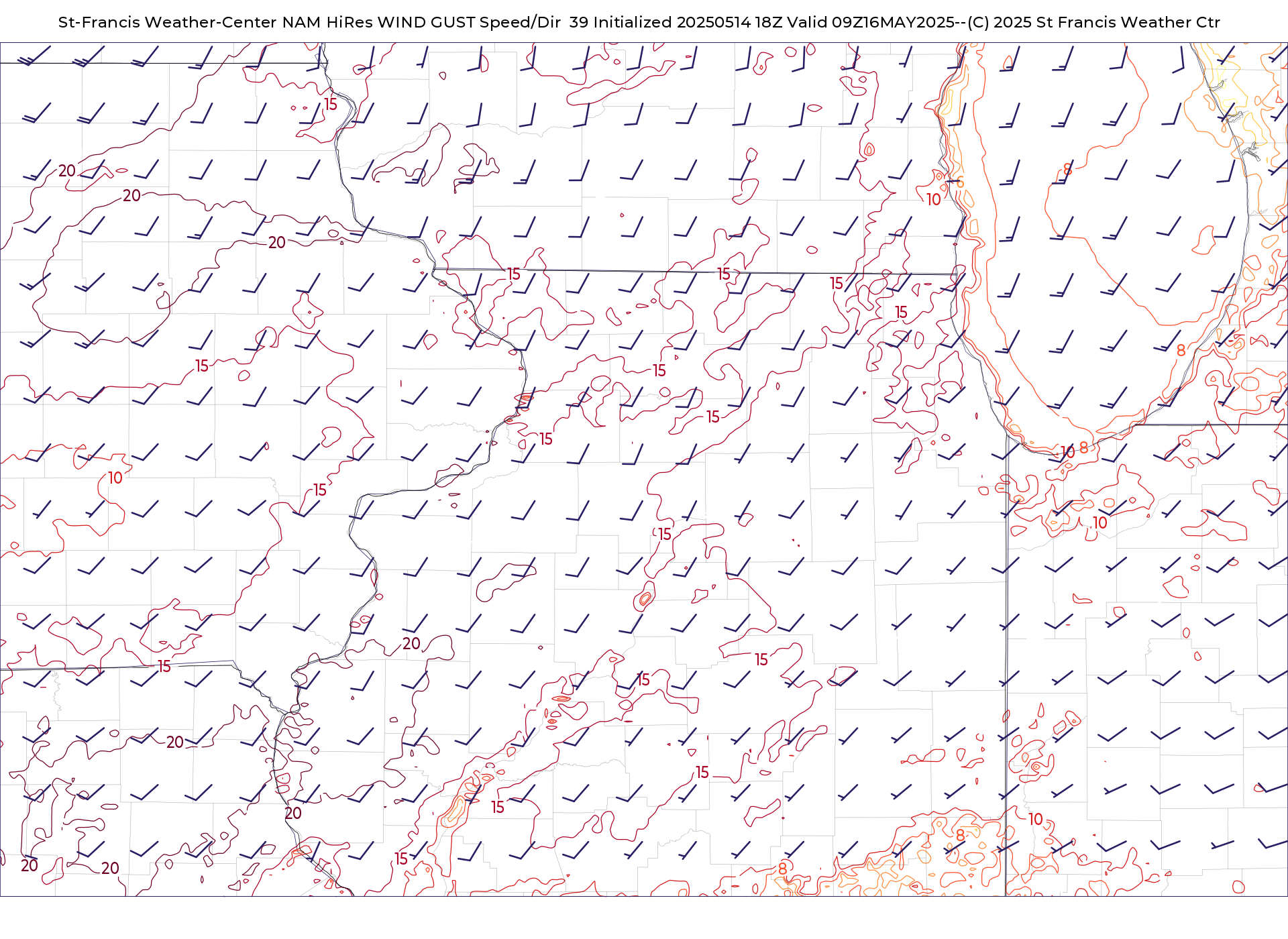Click the orange "6" contour label
The image size is (1288, 939).
[x=960, y=182]
